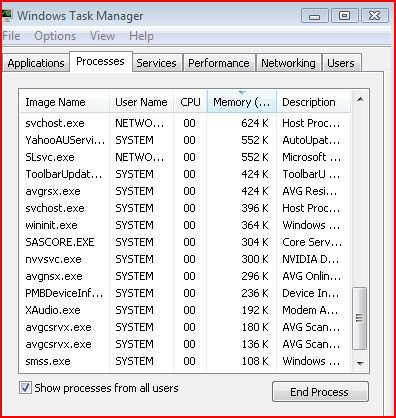The height and width of the screenshot is (418, 396).
Task: Click the AutoUpdat... description cell
Action: pyautogui.click(x=311, y=140)
